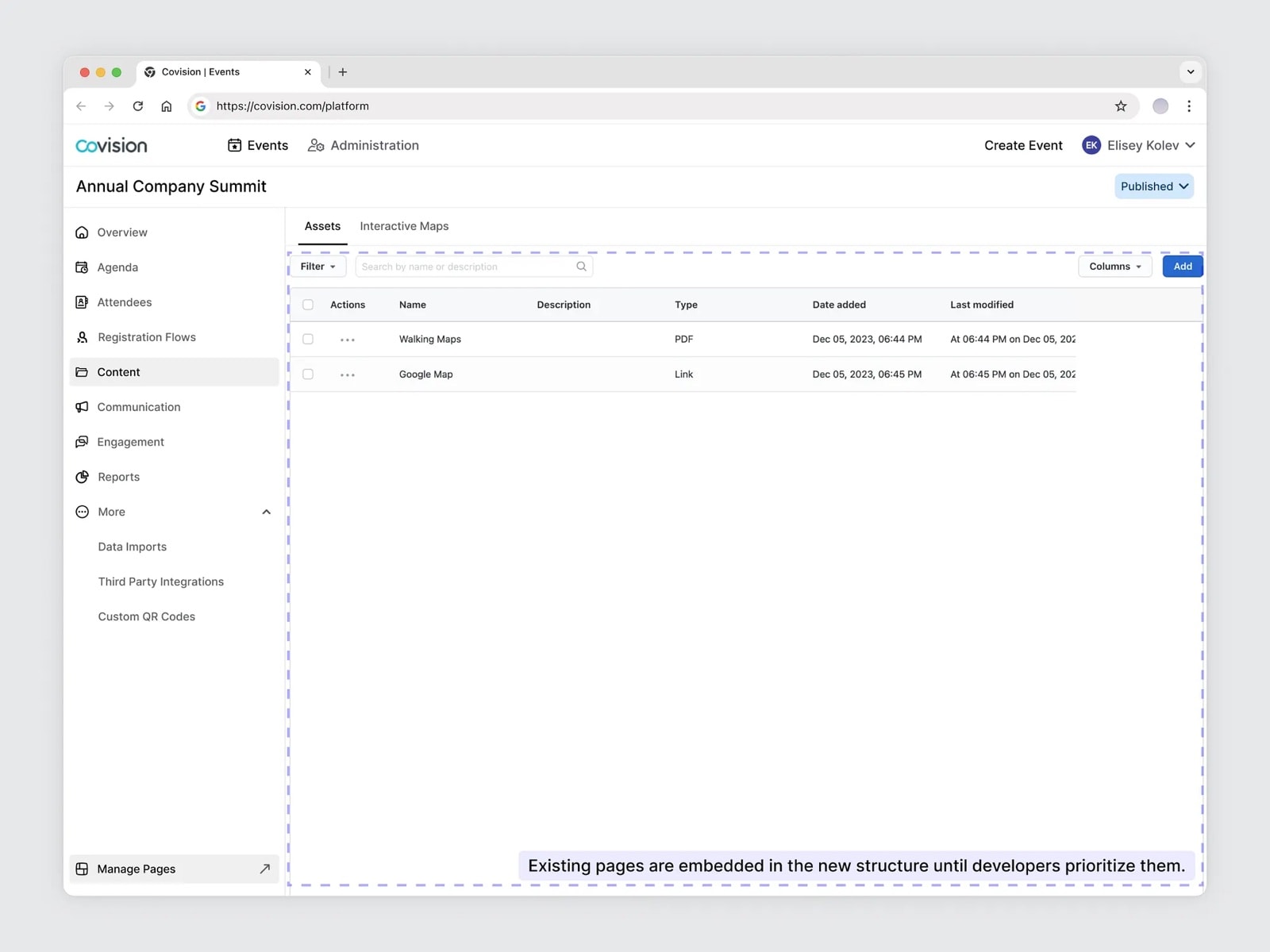The height and width of the screenshot is (952, 1270).
Task: Click the browser address bar URL
Action: (293, 106)
